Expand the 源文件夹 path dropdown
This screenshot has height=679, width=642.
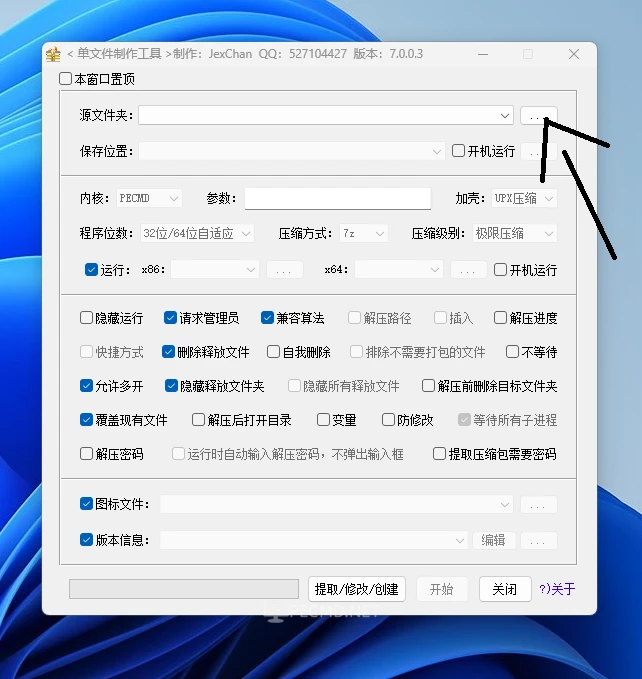point(504,116)
